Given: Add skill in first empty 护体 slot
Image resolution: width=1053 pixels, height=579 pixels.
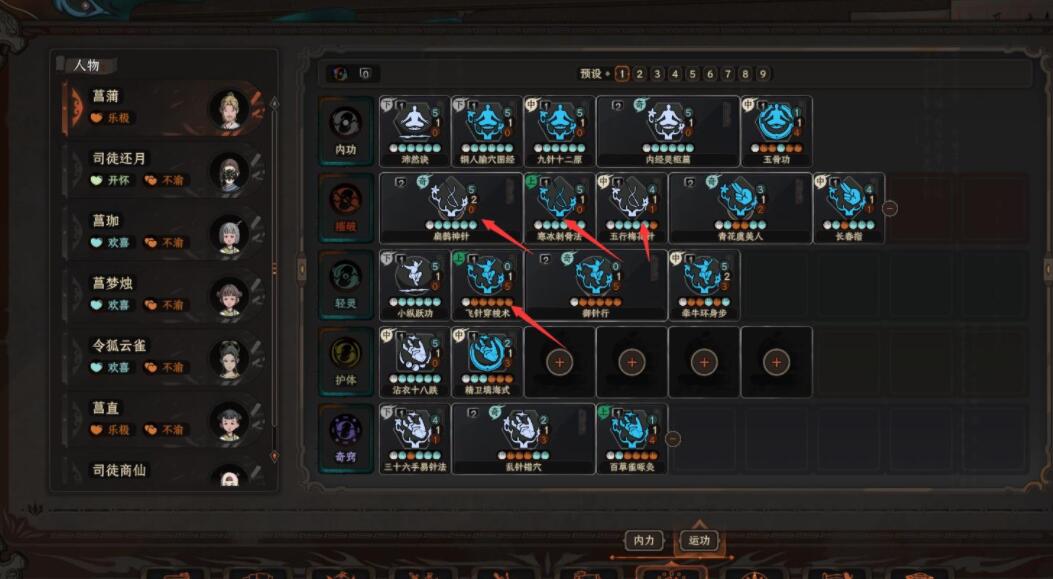Looking at the screenshot, I should click(x=559, y=362).
